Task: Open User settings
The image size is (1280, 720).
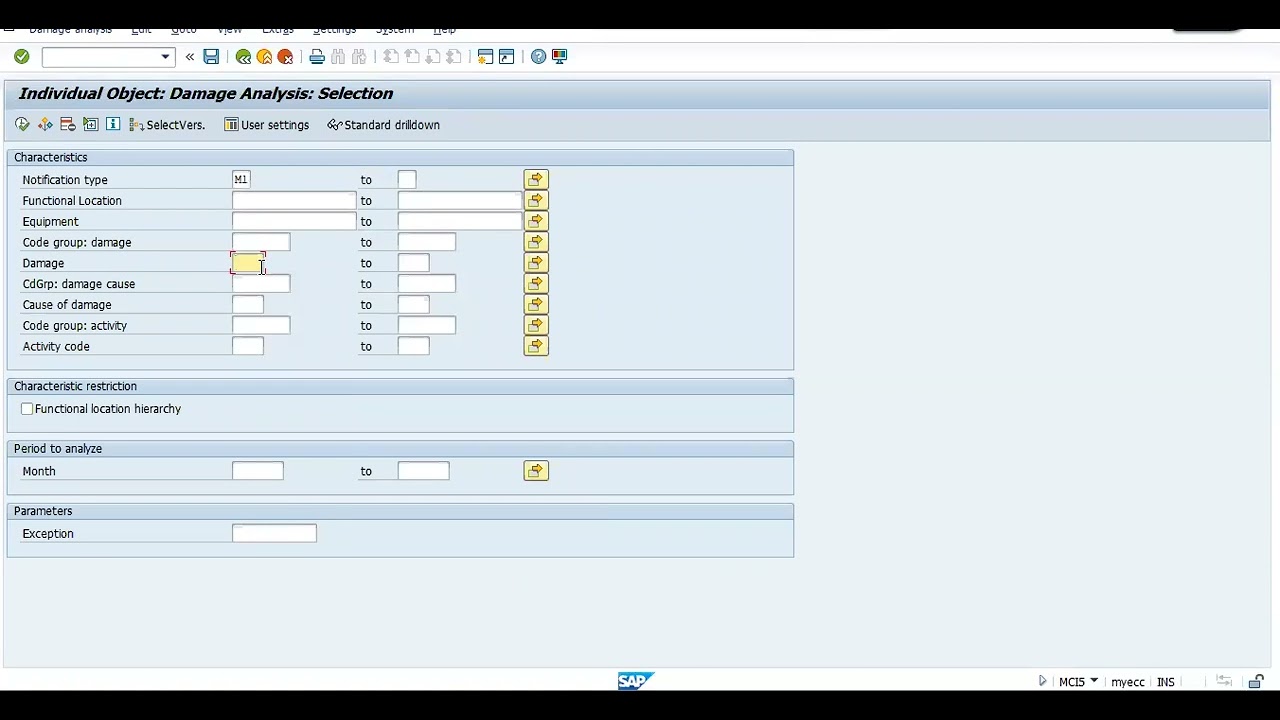Action: point(266,125)
